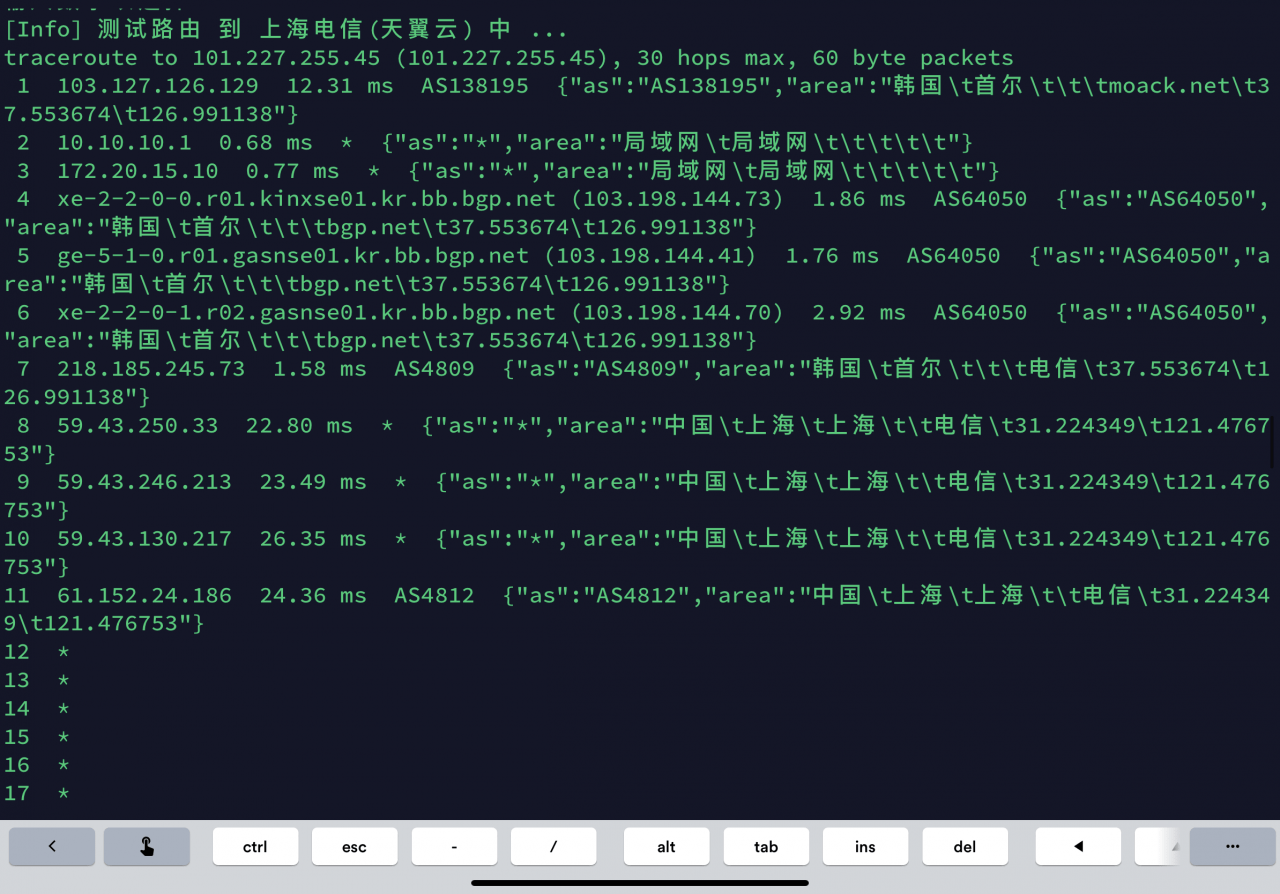Click the 22.80 ms latency value
1280x894 pixels.
[x=299, y=426]
